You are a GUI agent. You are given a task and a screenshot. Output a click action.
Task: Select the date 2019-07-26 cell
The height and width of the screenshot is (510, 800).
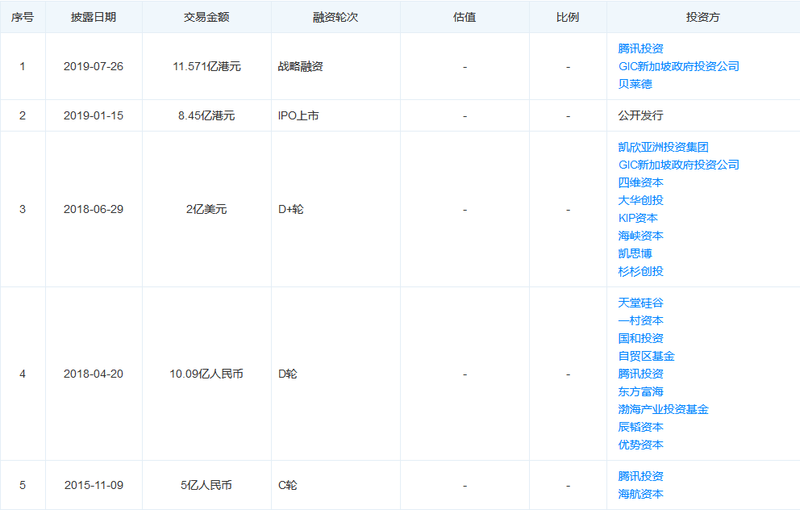pos(93,66)
